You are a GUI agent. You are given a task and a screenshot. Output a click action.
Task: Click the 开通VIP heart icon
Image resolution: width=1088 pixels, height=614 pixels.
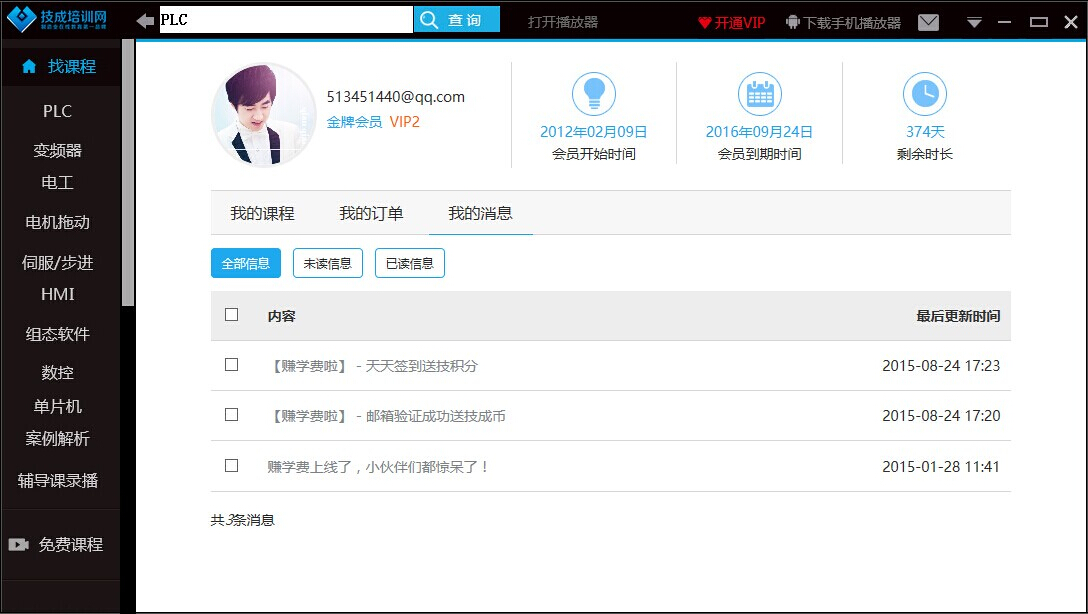point(704,22)
